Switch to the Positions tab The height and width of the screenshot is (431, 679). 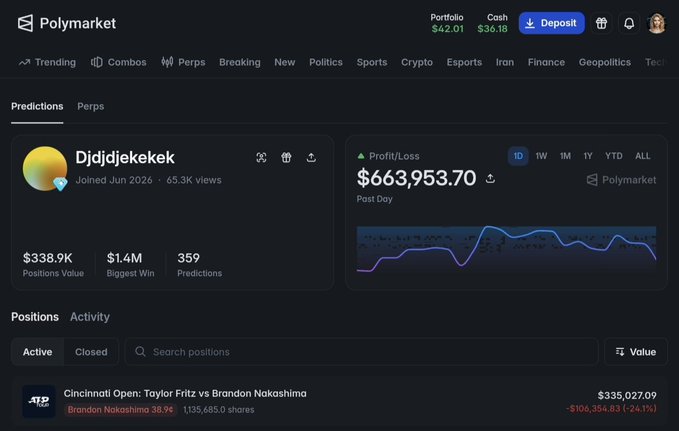pos(35,317)
